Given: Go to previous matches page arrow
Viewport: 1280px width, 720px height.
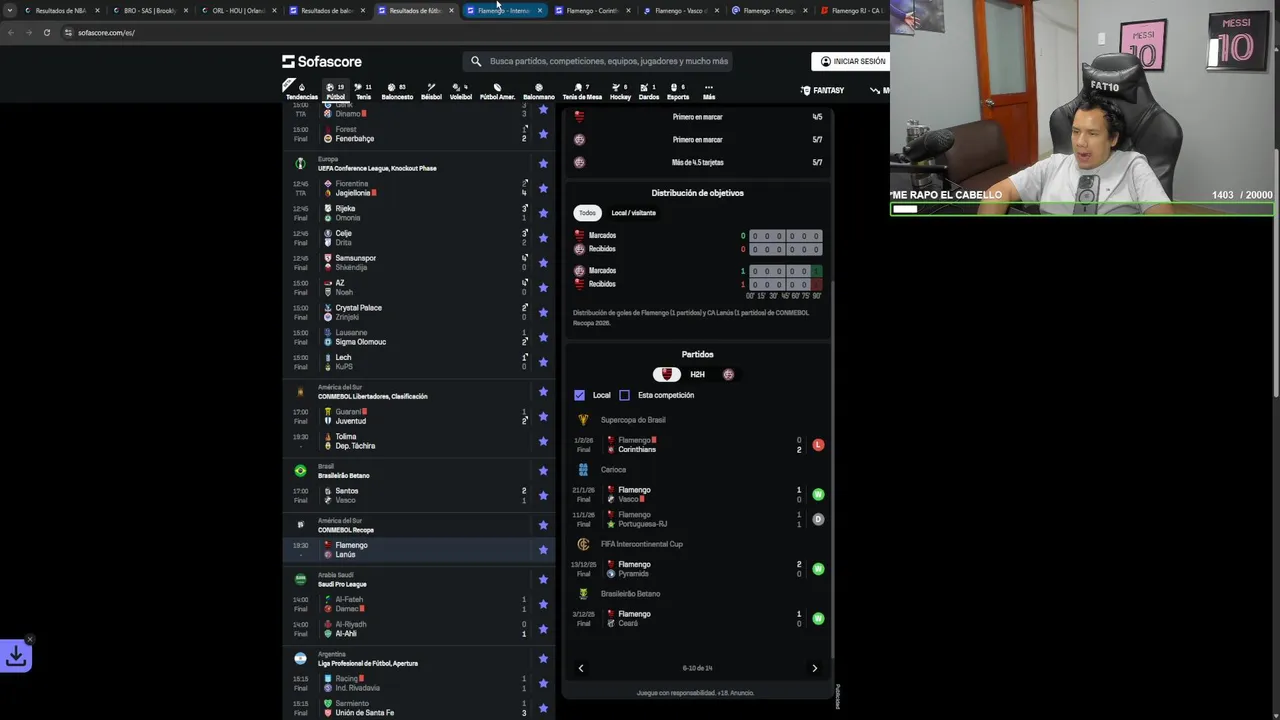Looking at the screenshot, I should tap(581, 668).
